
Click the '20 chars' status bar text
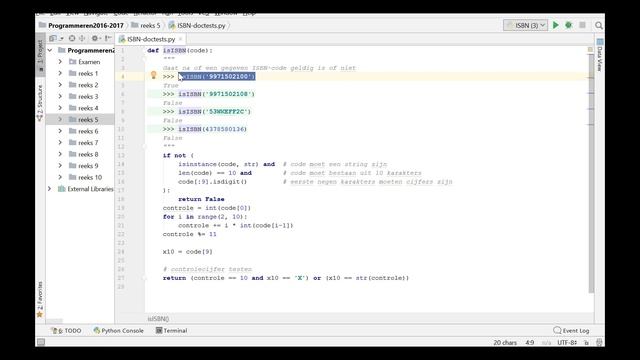[x=505, y=342]
